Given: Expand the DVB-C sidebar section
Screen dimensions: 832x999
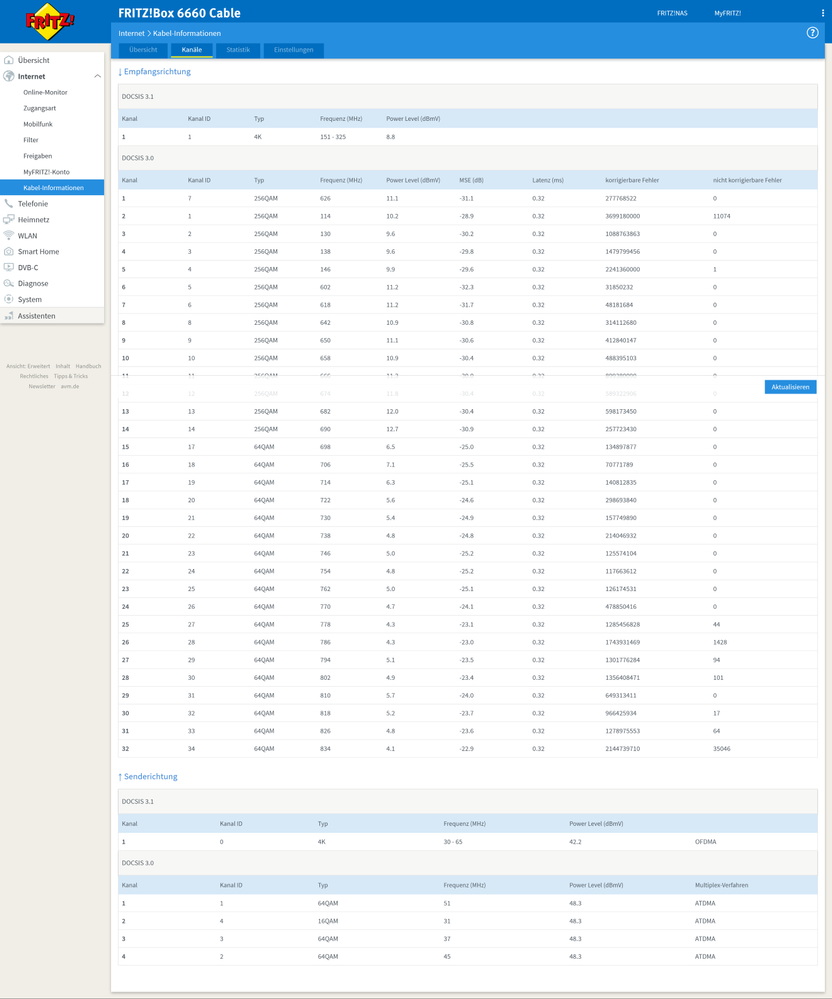Looking at the screenshot, I should point(28,267).
